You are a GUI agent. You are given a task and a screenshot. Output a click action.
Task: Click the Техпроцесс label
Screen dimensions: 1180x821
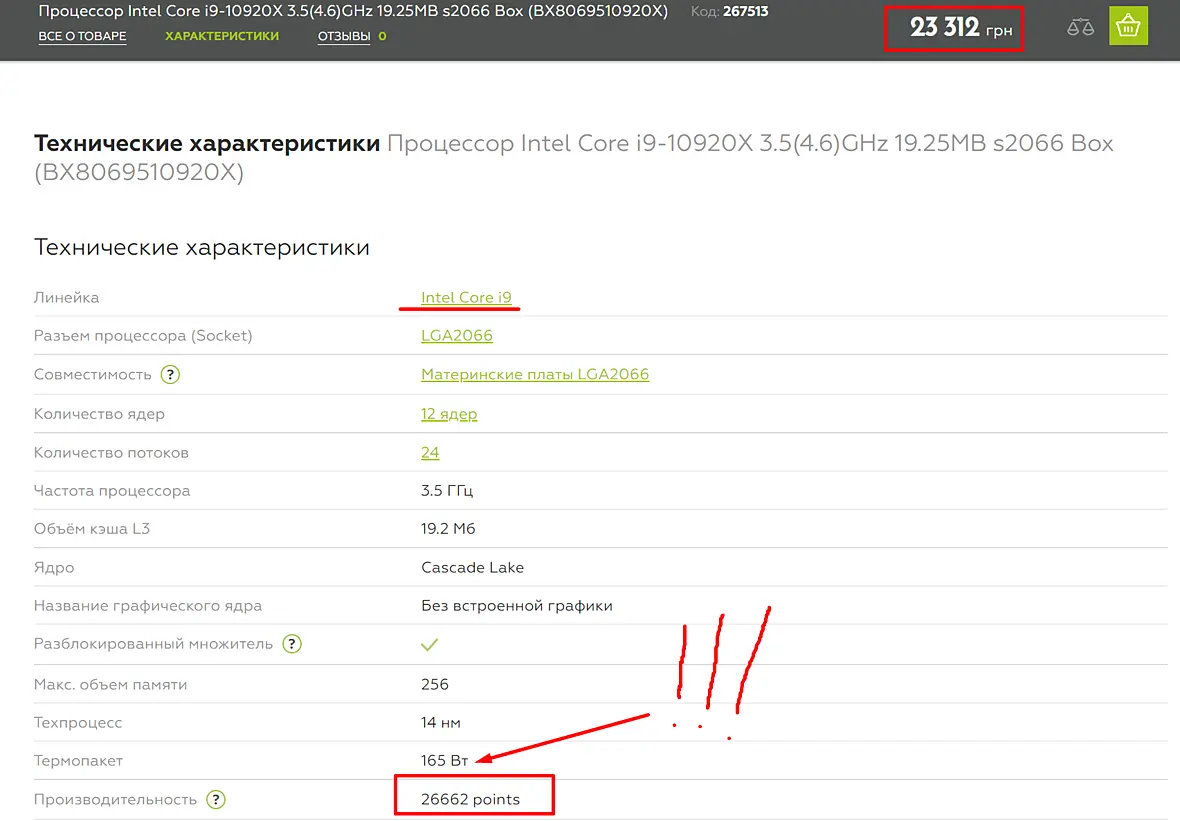click(78, 722)
